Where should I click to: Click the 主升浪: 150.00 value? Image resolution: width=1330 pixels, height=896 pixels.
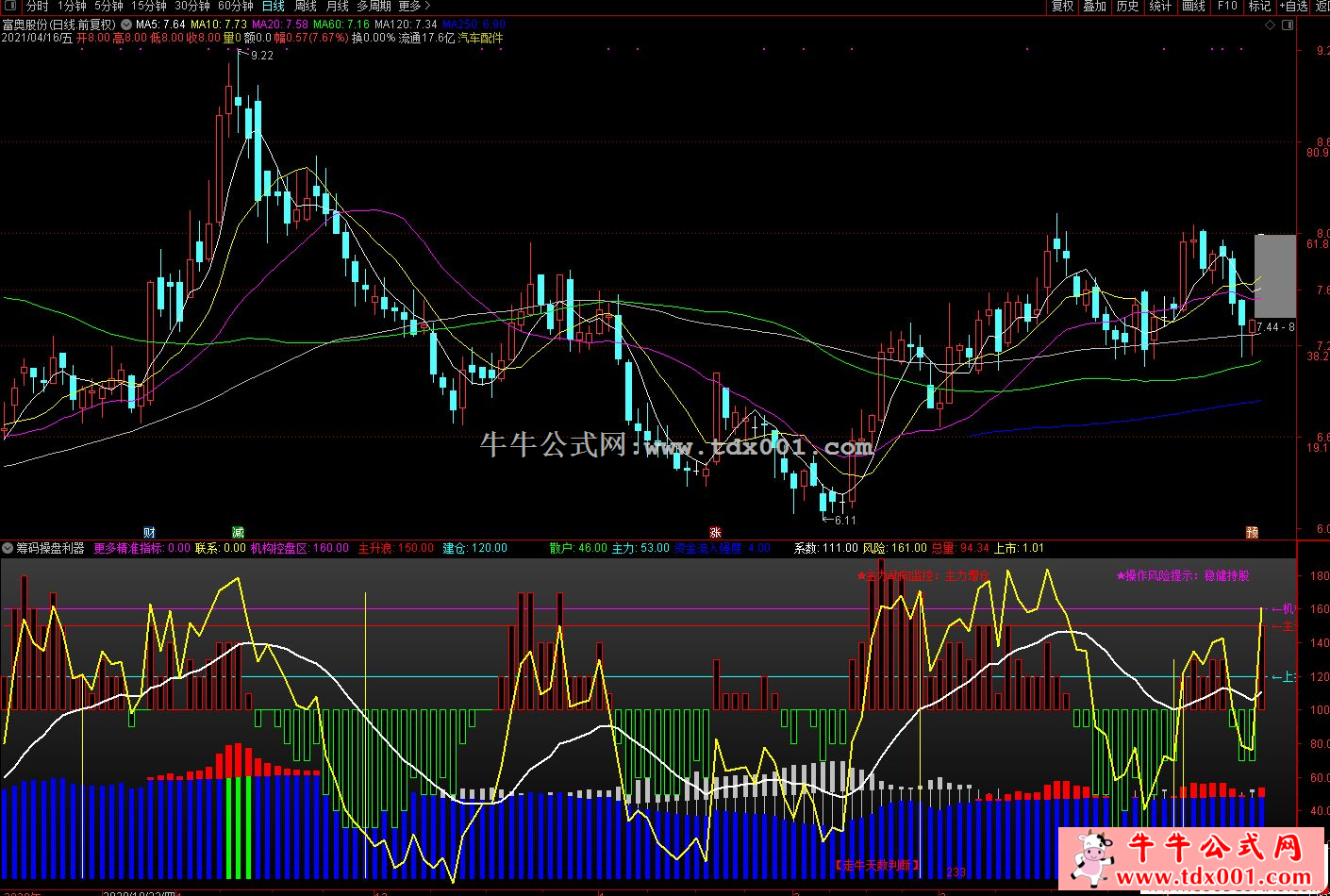395,548
